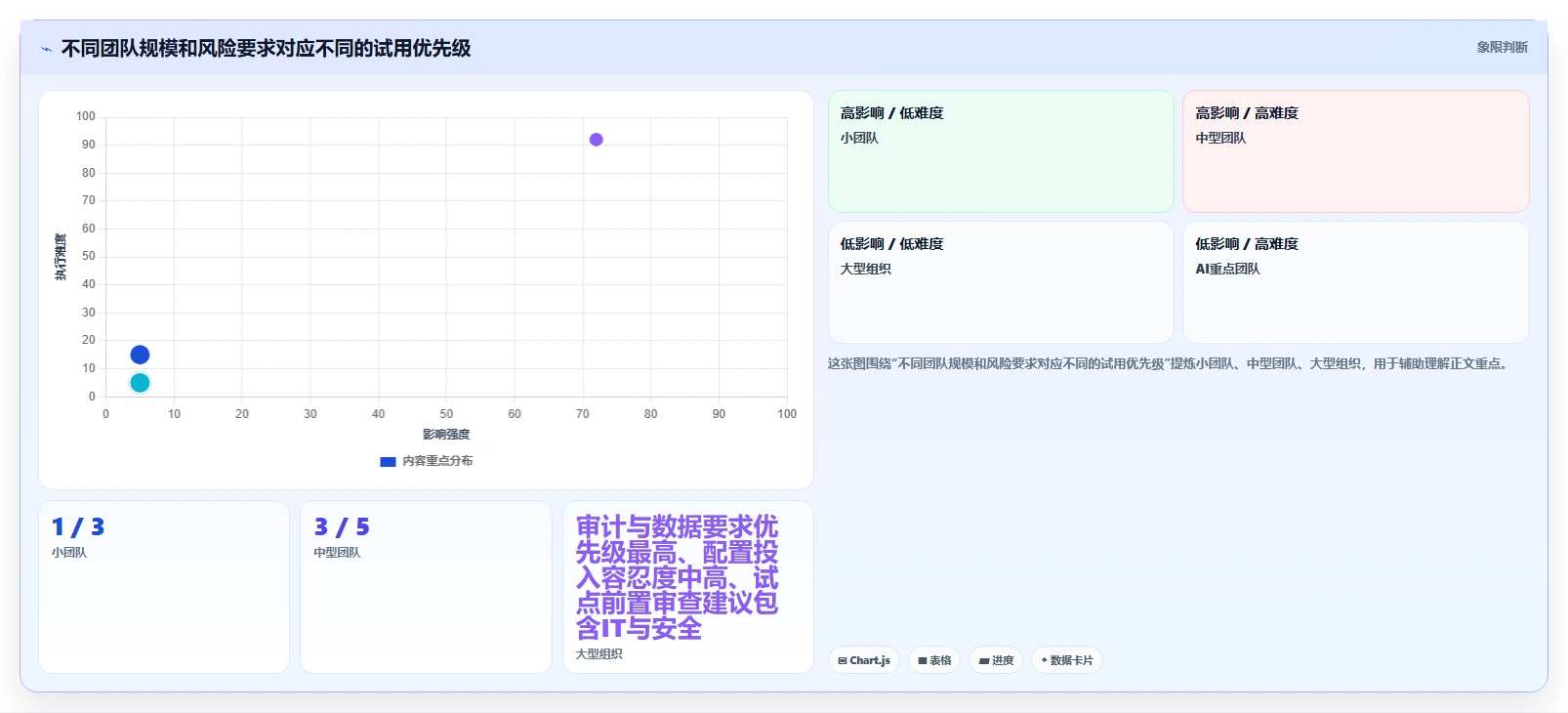Click 中型团队 in the pink quadrant card
The width and height of the screenshot is (1568, 713).
click(1220, 138)
